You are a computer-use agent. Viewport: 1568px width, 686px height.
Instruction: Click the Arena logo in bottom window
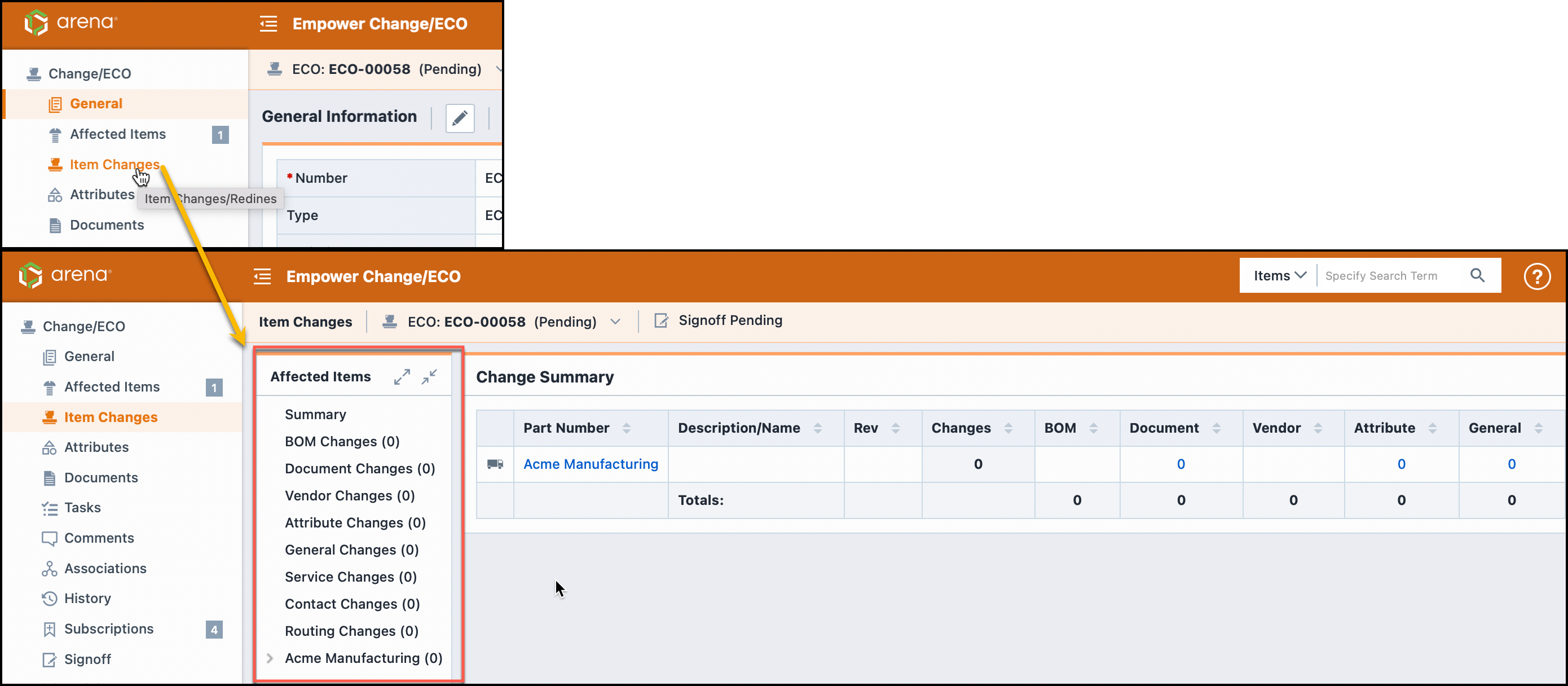(x=65, y=275)
